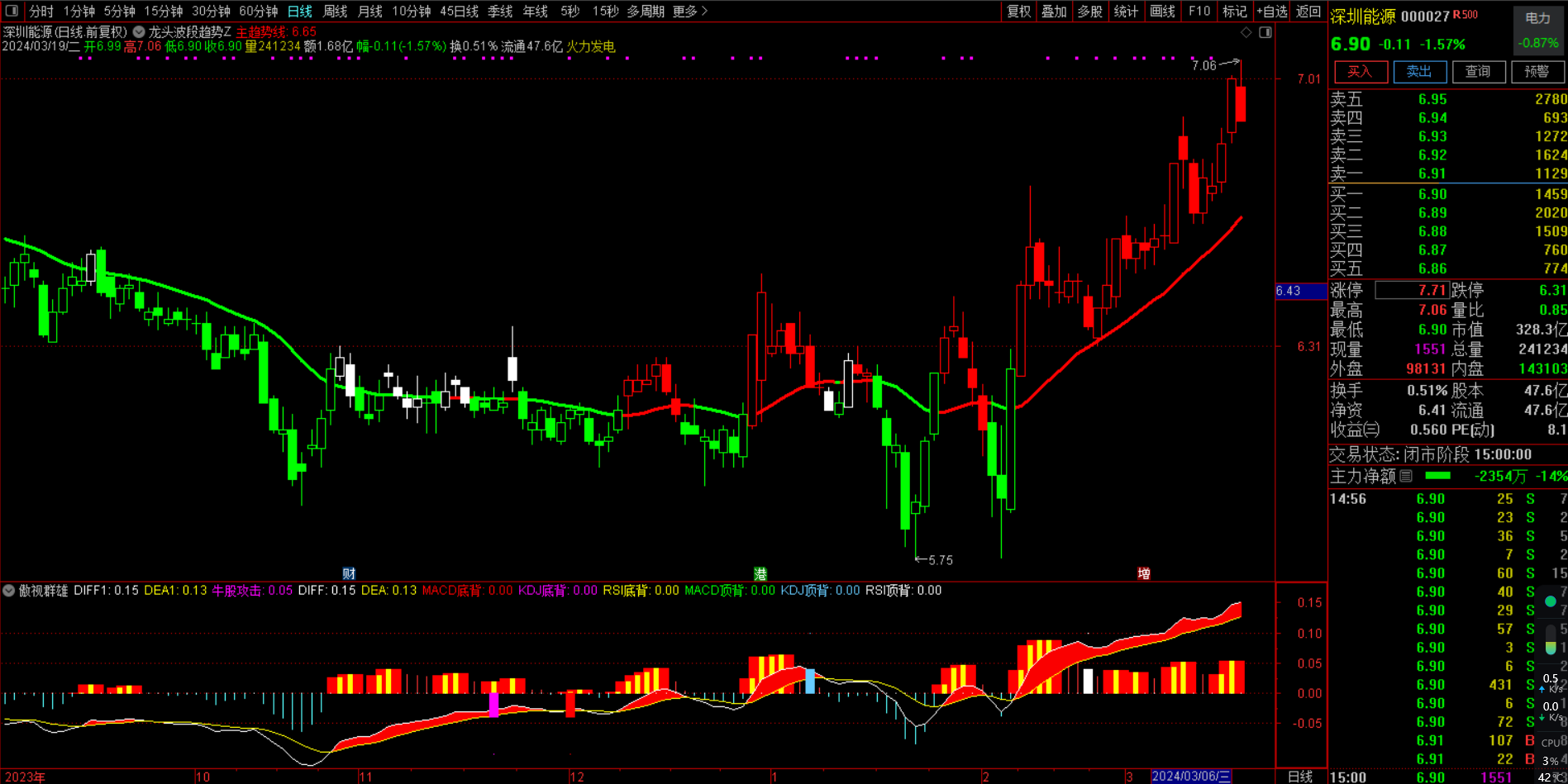
Task: Click the 买五 price 6.86 row
Action: coord(1448,268)
